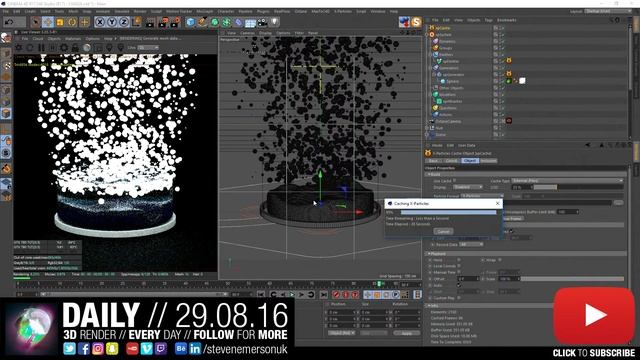The image size is (640, 360).
Task: Toggle the Z axis lock
Action: pos(124,22)
